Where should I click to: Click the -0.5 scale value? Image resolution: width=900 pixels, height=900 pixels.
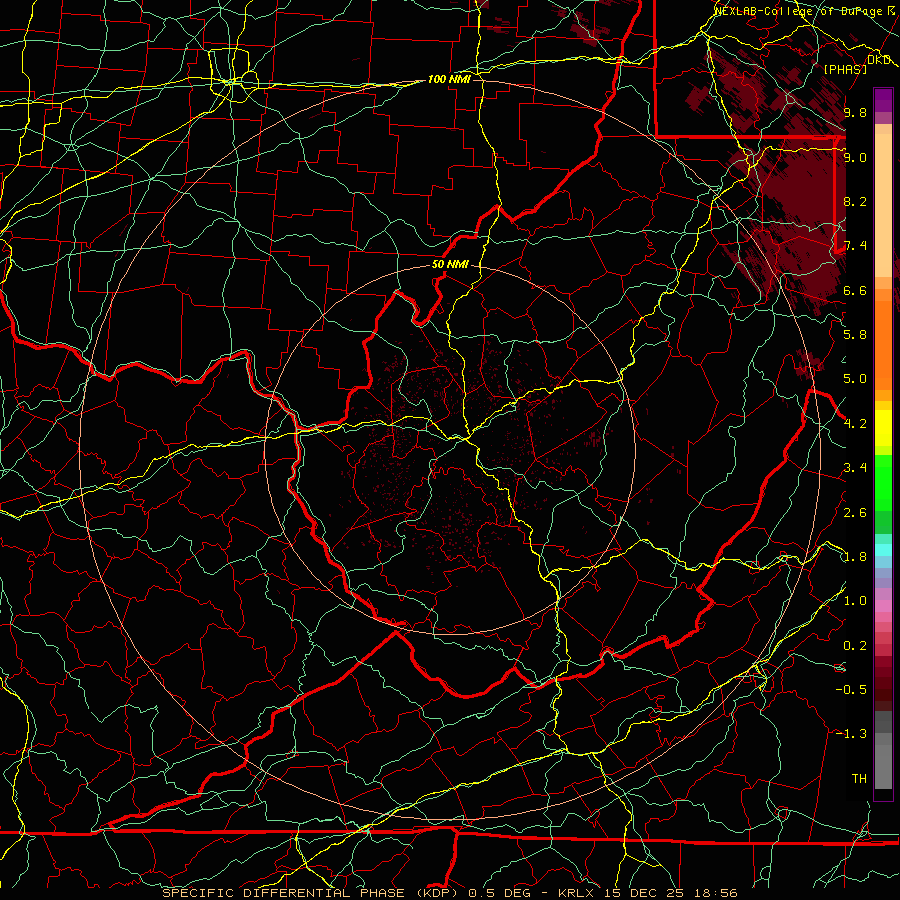coord(850,690)
